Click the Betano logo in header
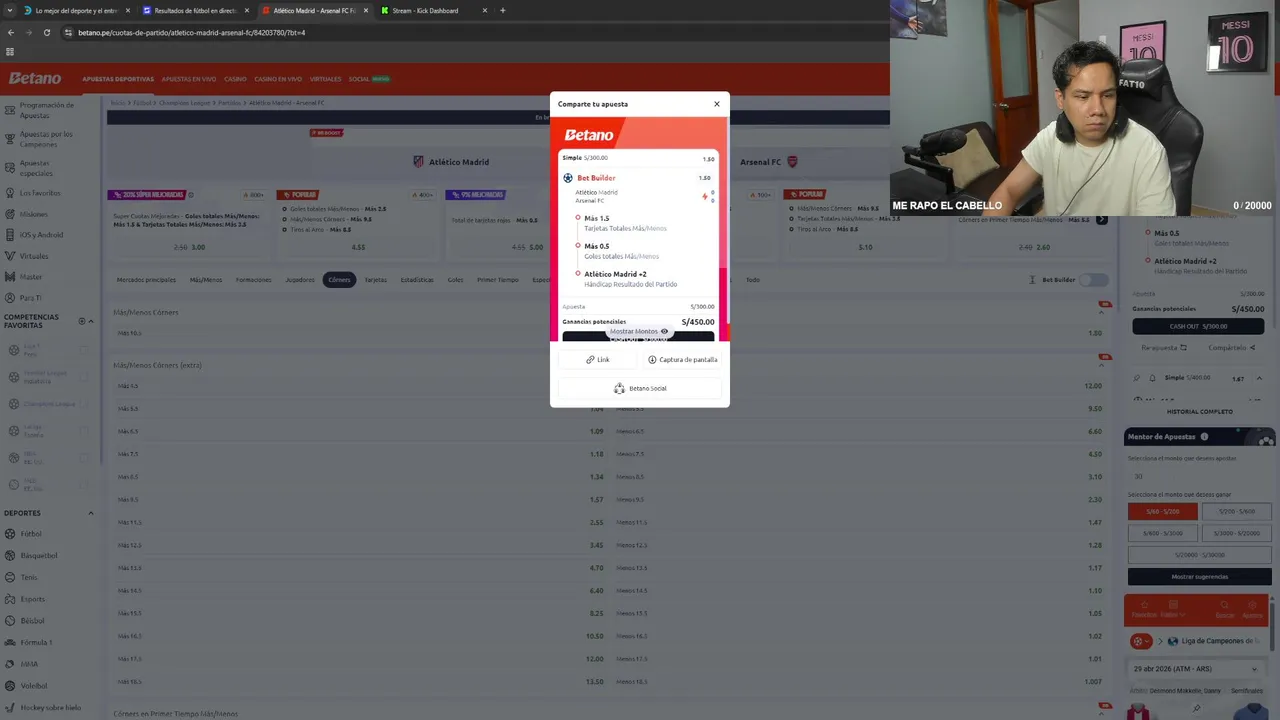 35,78
